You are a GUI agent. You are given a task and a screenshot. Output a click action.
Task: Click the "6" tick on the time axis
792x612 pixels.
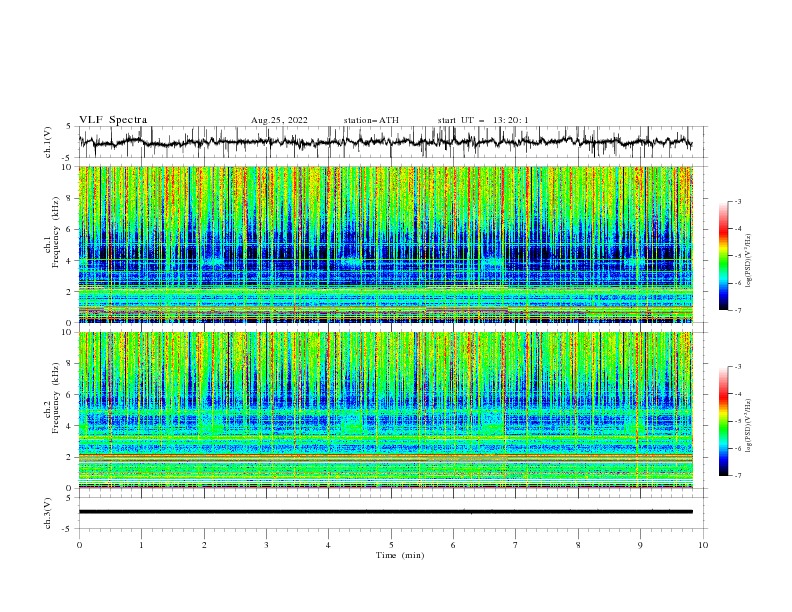point(453,545)
